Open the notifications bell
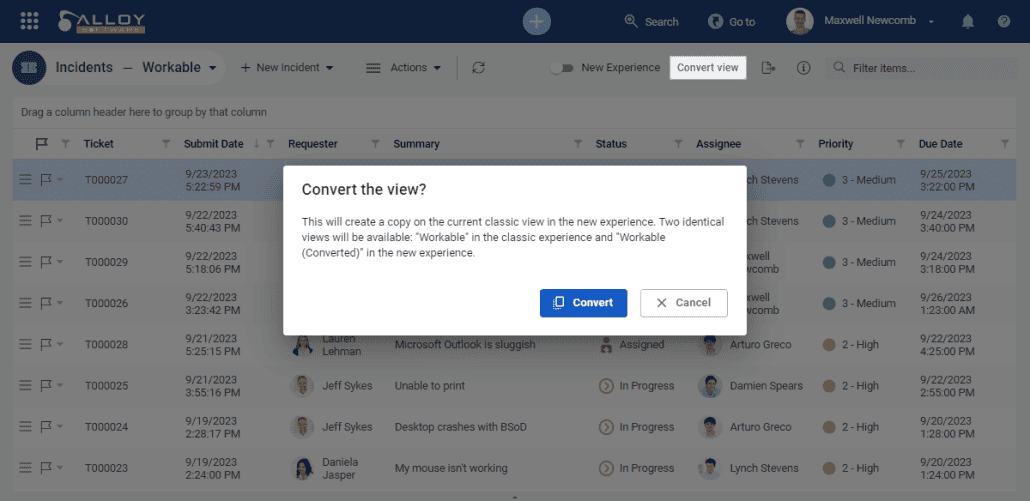 point(968,21)
